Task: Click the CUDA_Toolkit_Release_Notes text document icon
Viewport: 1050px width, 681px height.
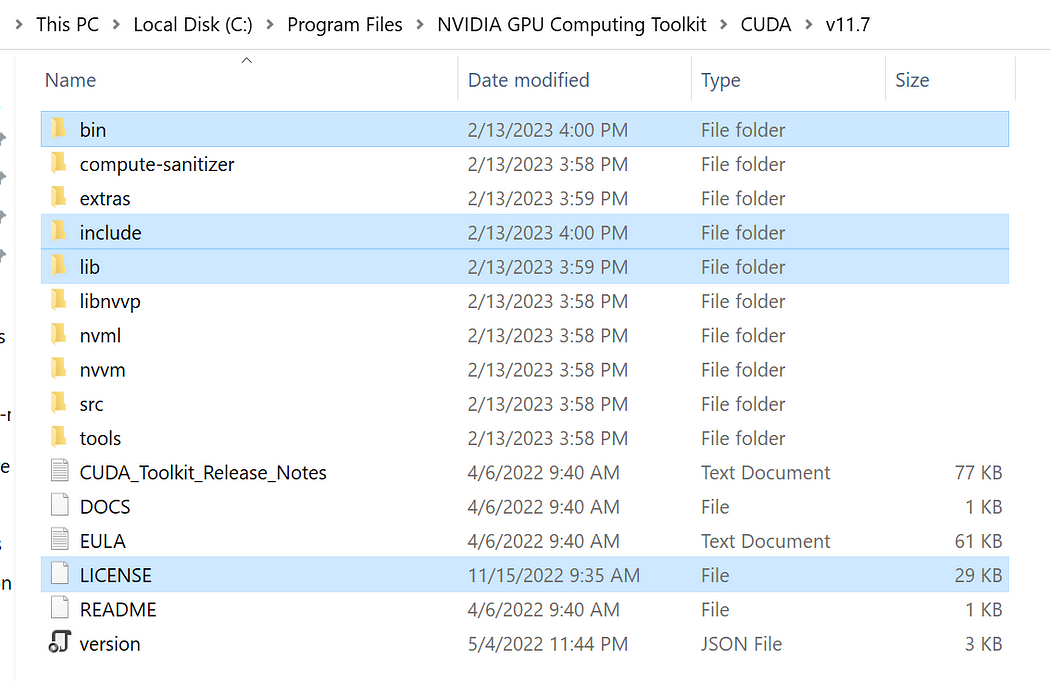Action: 60,471
